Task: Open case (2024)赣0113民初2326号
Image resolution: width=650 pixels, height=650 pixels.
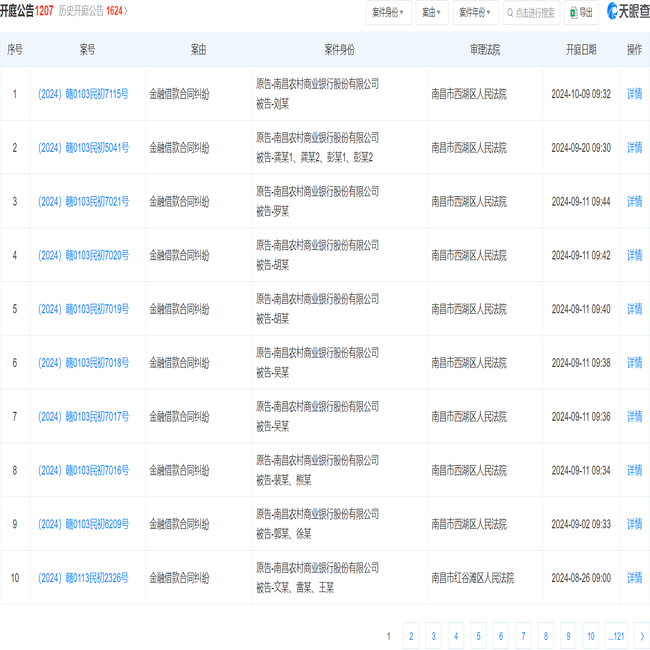Action: (83, 577)
